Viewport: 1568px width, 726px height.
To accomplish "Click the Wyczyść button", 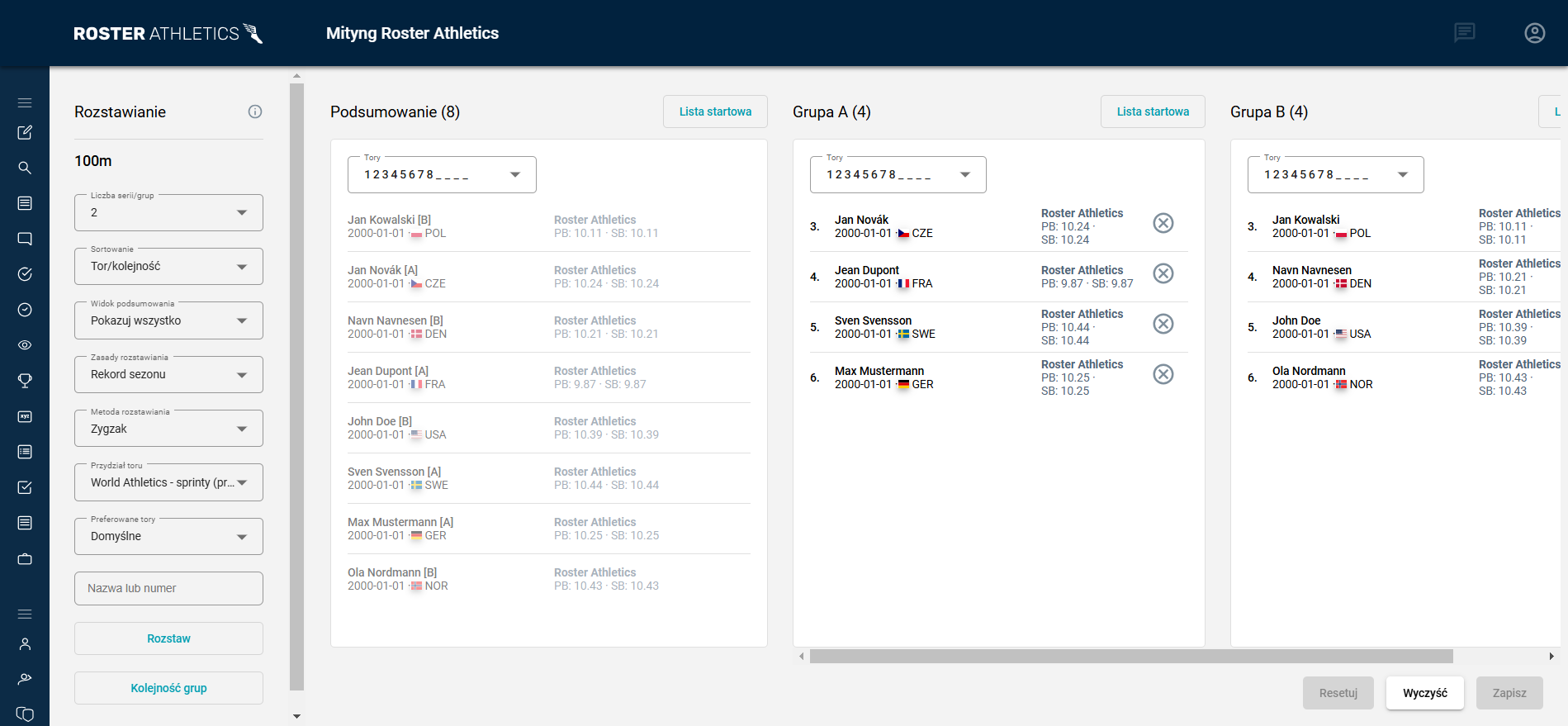I will pos(1425,693).
